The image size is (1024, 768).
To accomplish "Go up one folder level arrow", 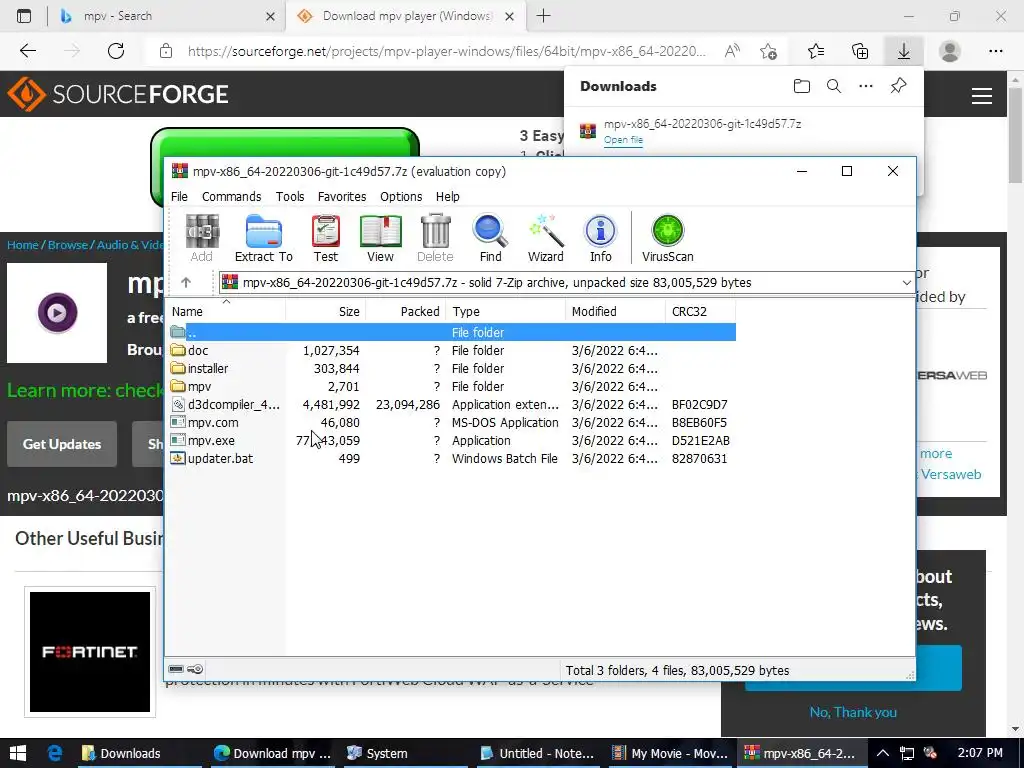I will 186,282.
